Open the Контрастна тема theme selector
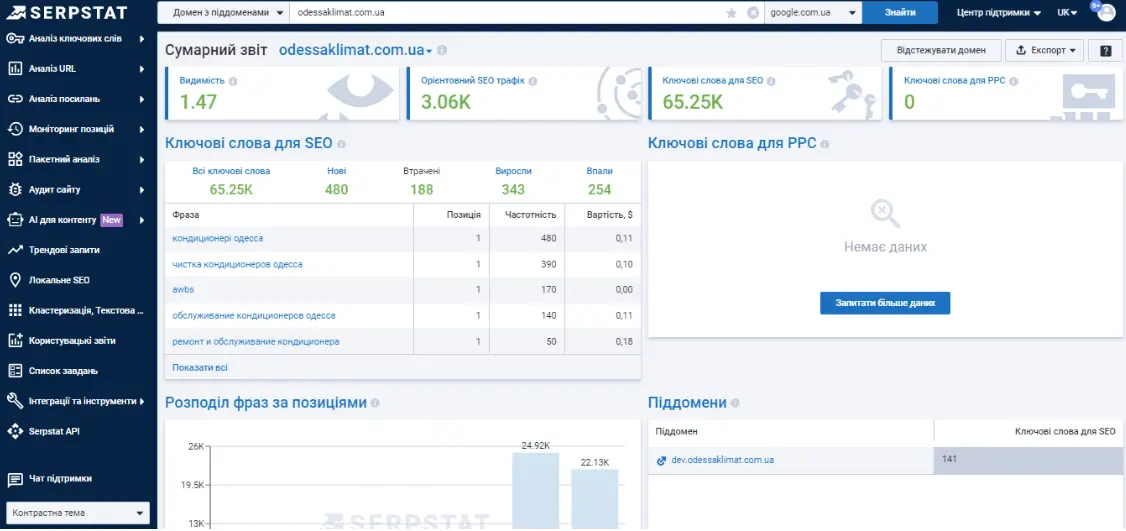 pos(78,513)
